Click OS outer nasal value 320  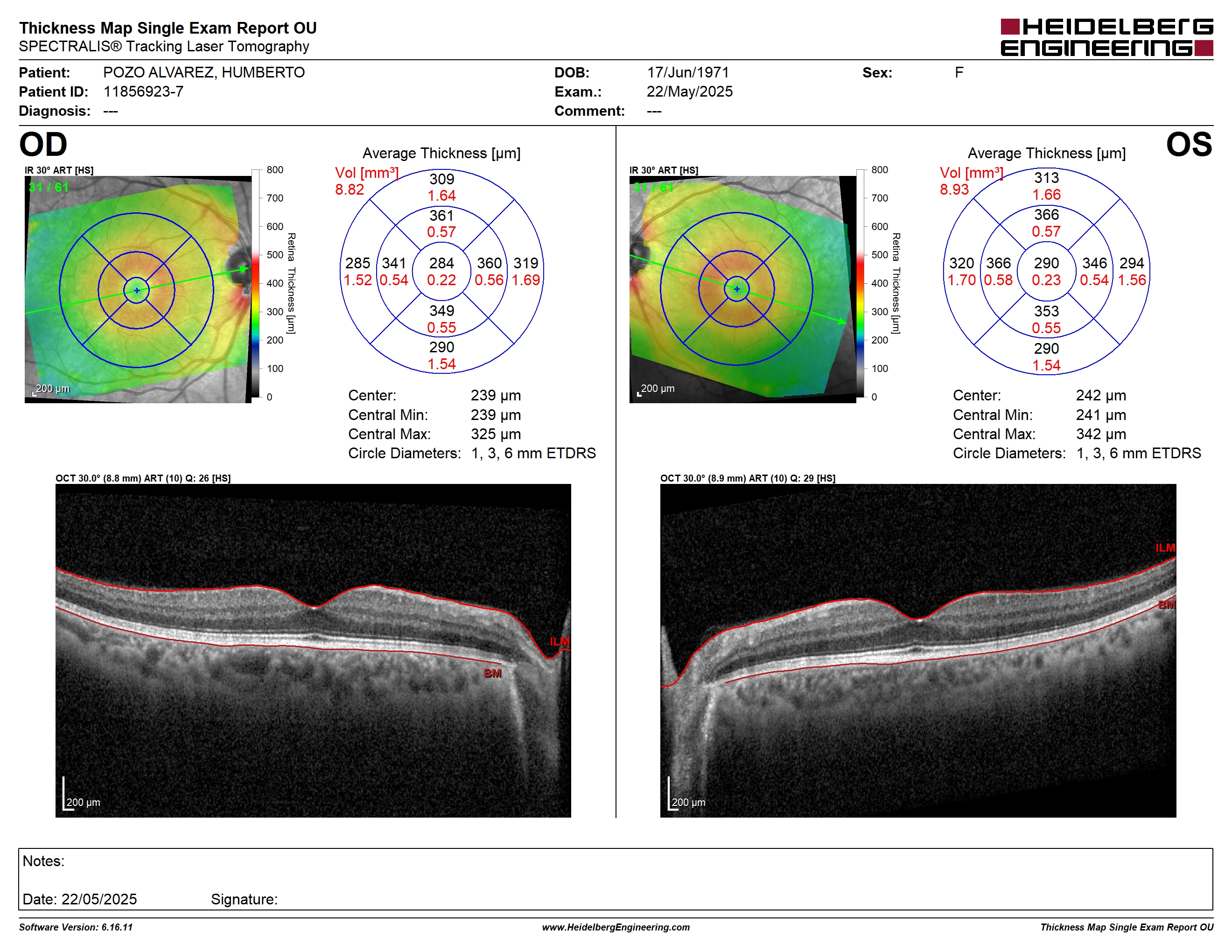point(961,263)
